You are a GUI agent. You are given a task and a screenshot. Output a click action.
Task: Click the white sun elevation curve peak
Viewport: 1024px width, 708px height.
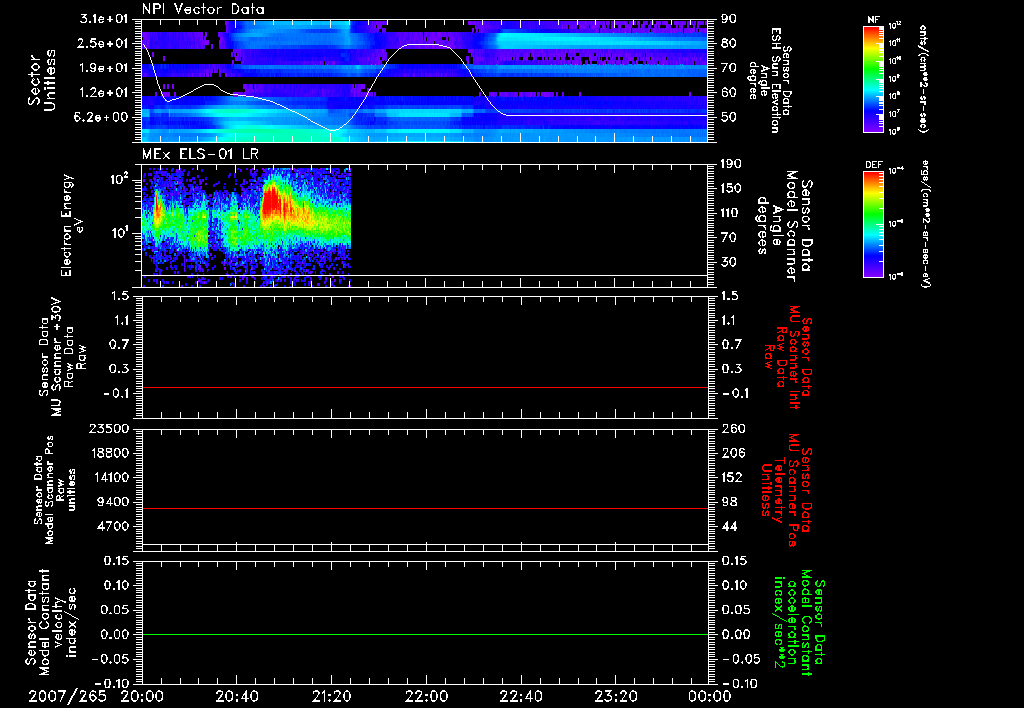[x=424, y=44]
